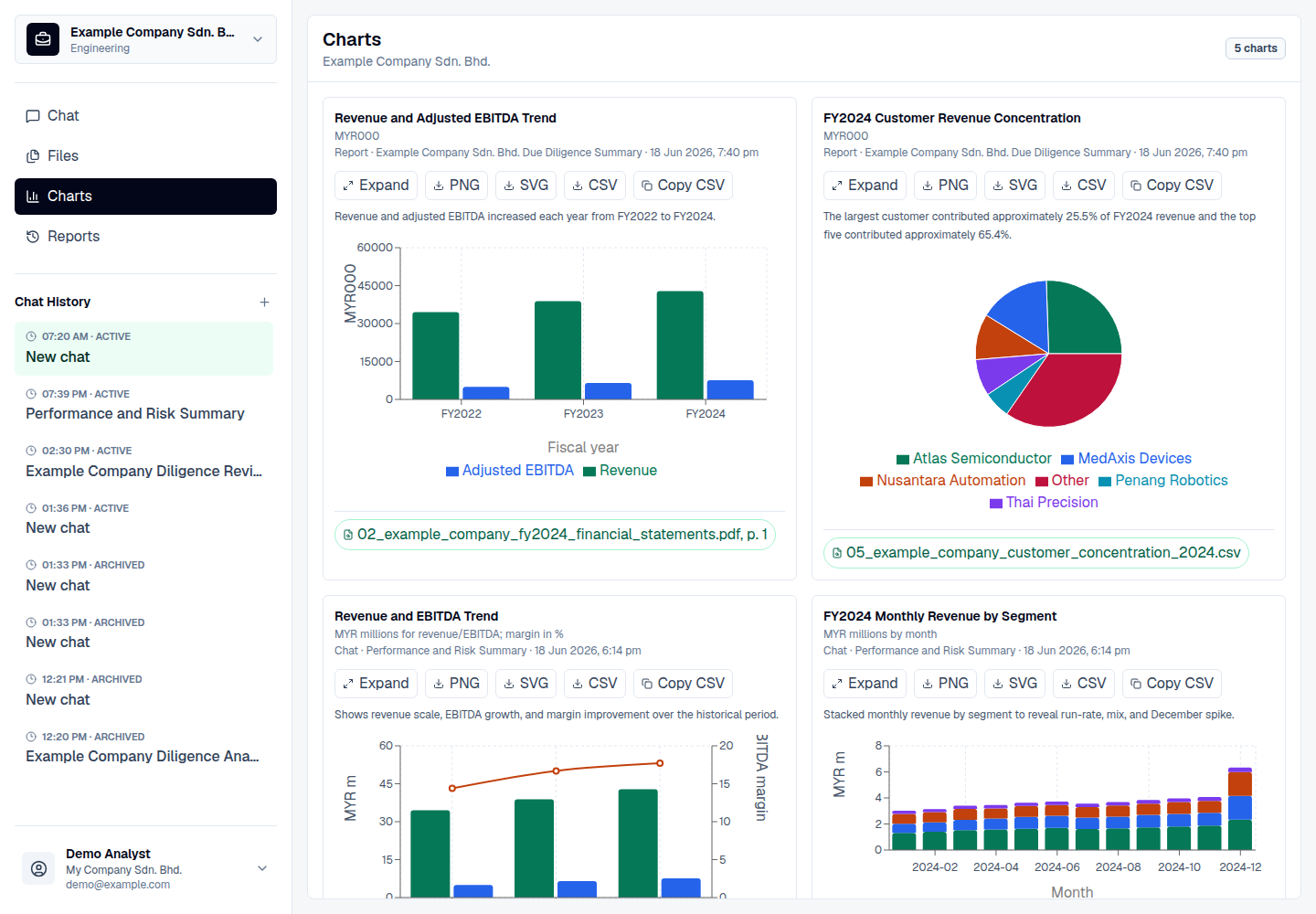Go to the Reports page

(145, 237)
